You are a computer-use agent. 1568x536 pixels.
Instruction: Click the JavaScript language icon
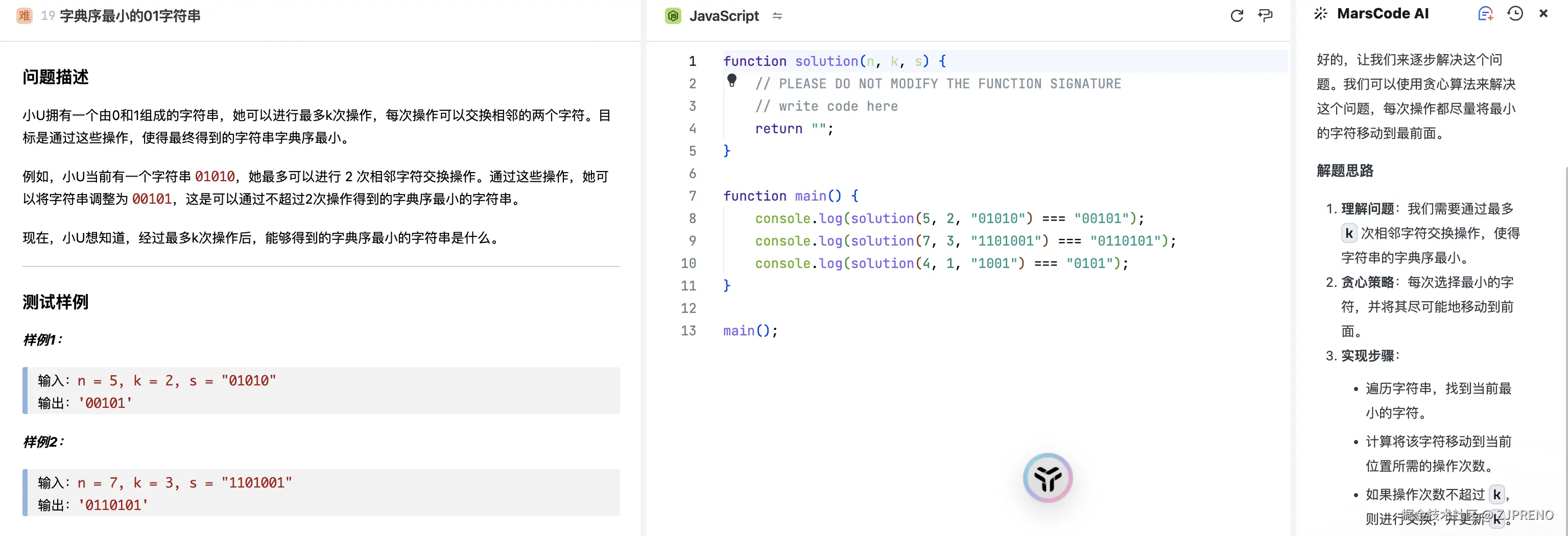click(673, 16)
